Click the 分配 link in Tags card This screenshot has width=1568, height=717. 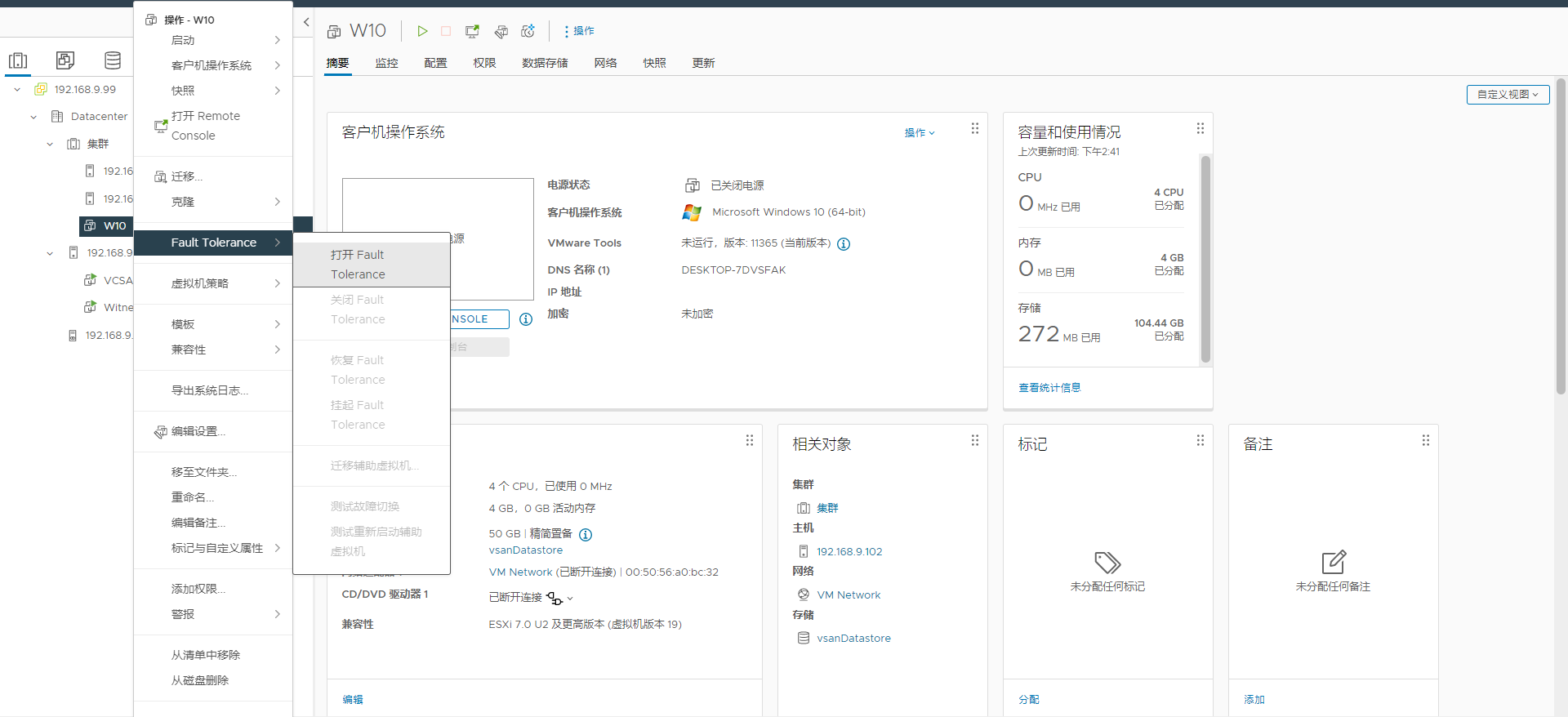(x=1029, y=700)
